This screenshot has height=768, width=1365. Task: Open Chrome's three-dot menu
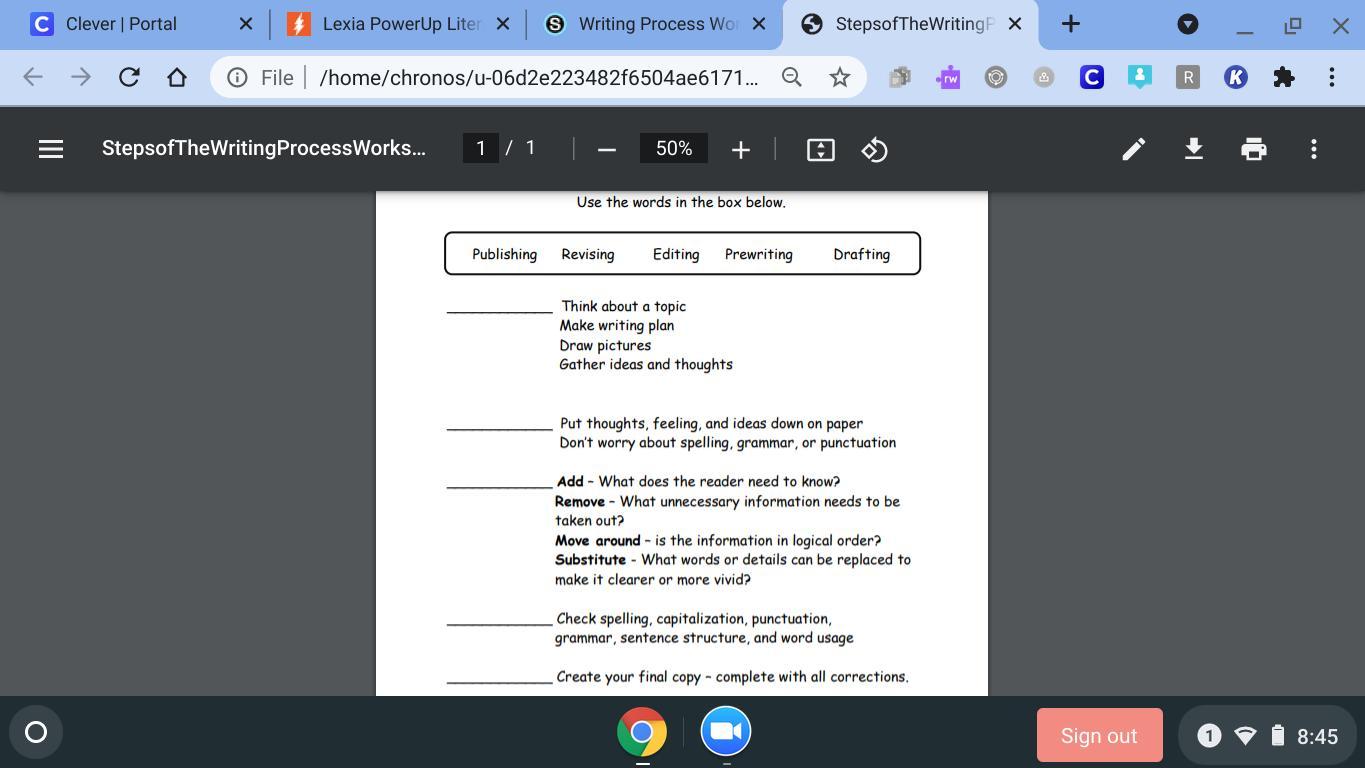pyautogui.click(x=1331, y=77)
